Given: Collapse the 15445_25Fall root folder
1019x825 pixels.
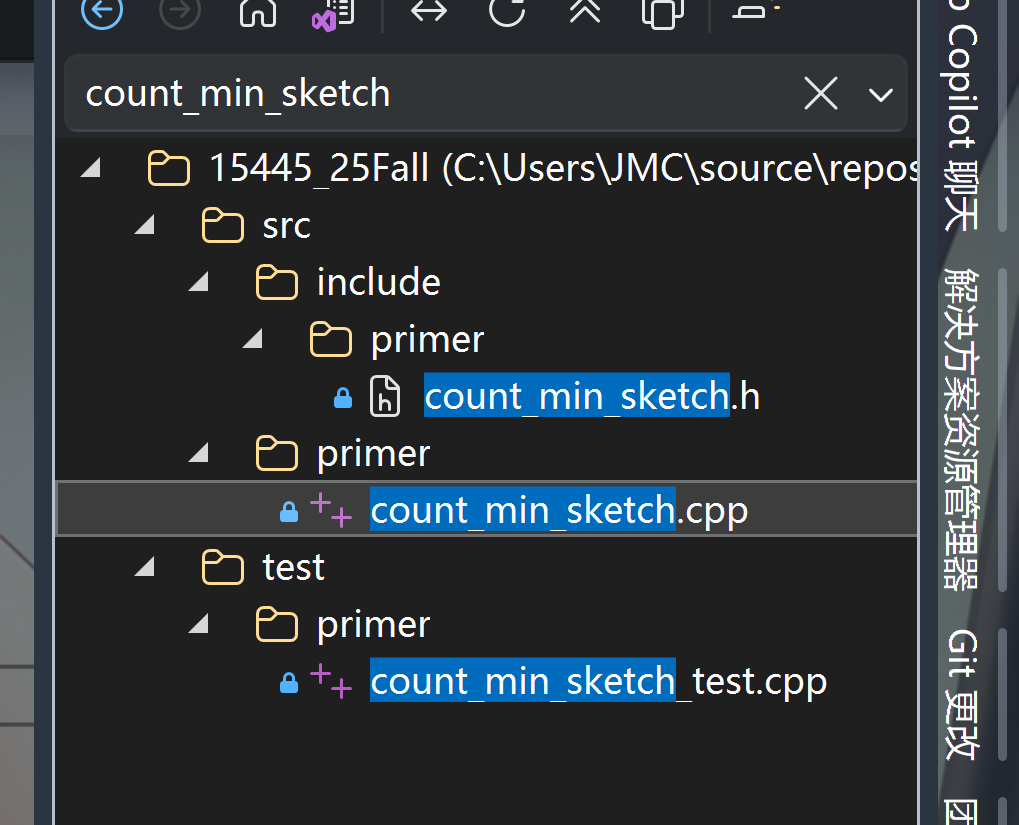Looking at the screenshot, I should pyautogui.click(x=91, y=168).
